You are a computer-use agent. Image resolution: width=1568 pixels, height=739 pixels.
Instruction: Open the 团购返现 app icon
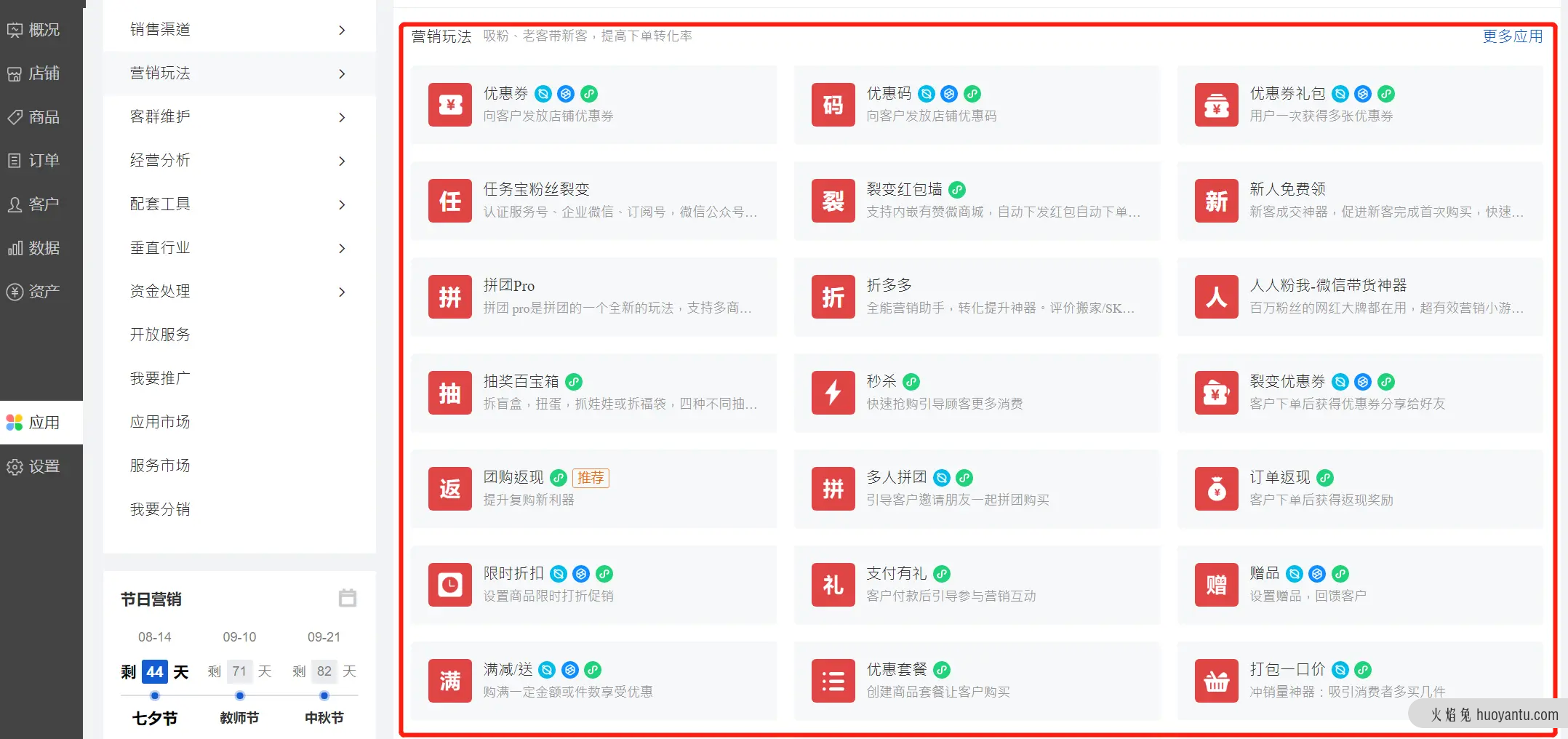449,489
